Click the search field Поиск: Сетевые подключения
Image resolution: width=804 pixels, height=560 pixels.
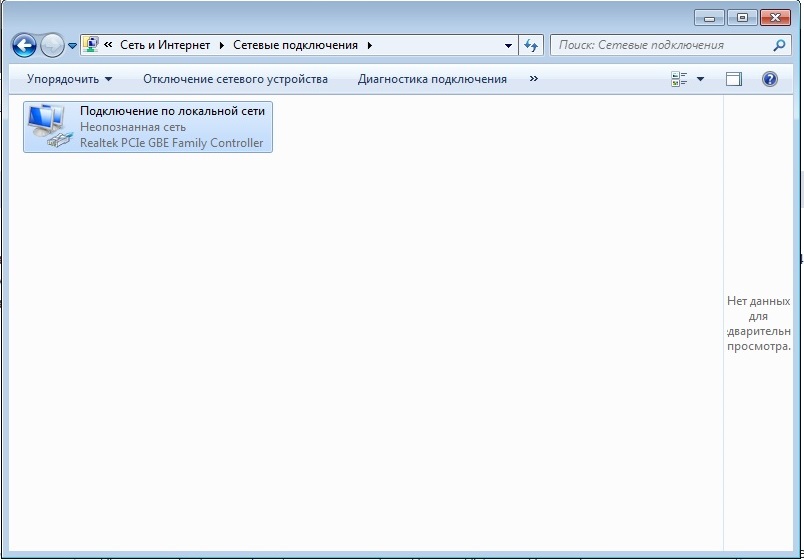660,45
